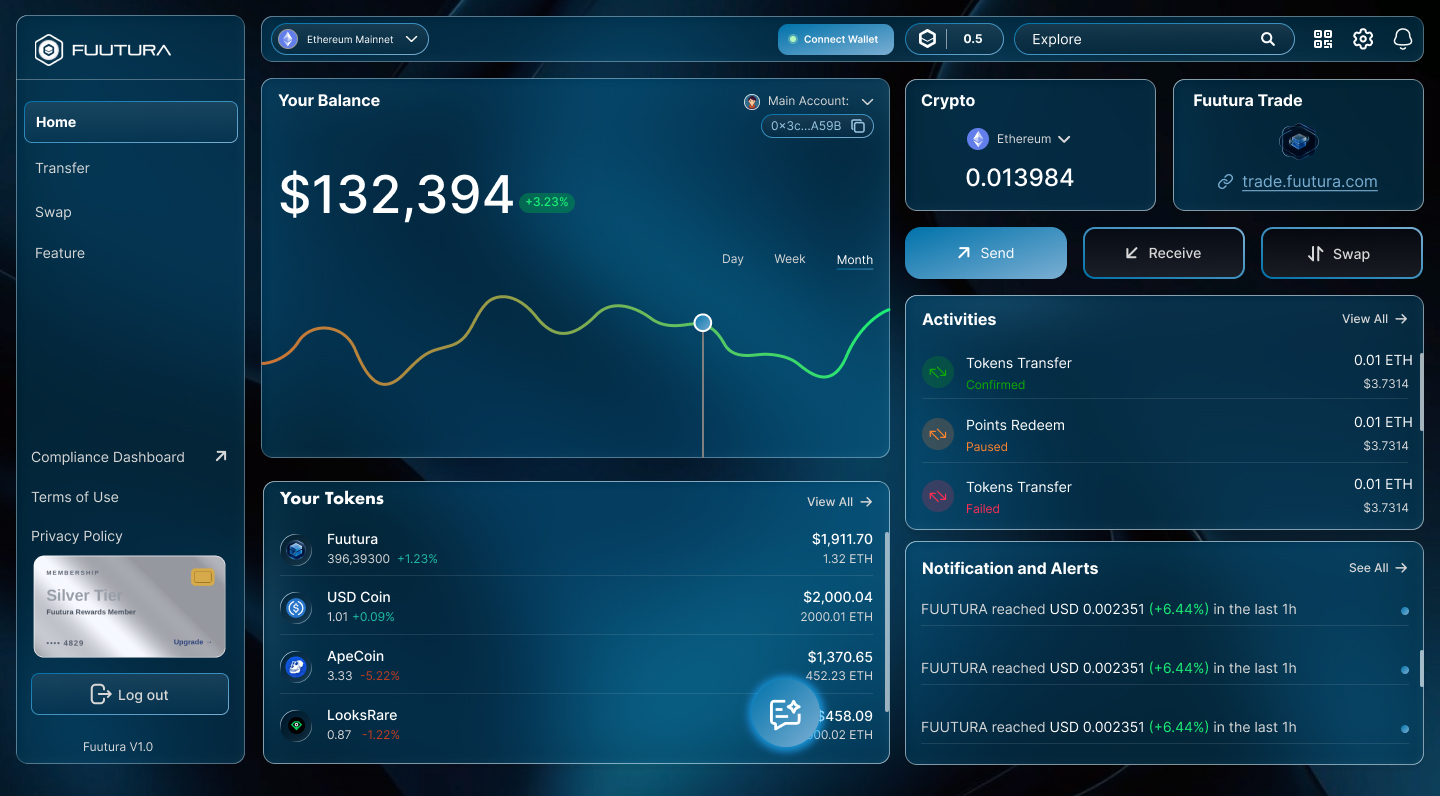1440x796 pixels.
Task: Click the hexagon points icon beside 0.5
Action: pos(928,39)
